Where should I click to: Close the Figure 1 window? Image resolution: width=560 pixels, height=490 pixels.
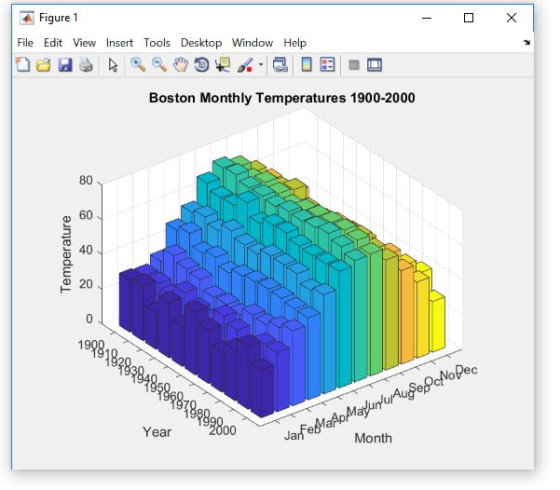point(511,18)
